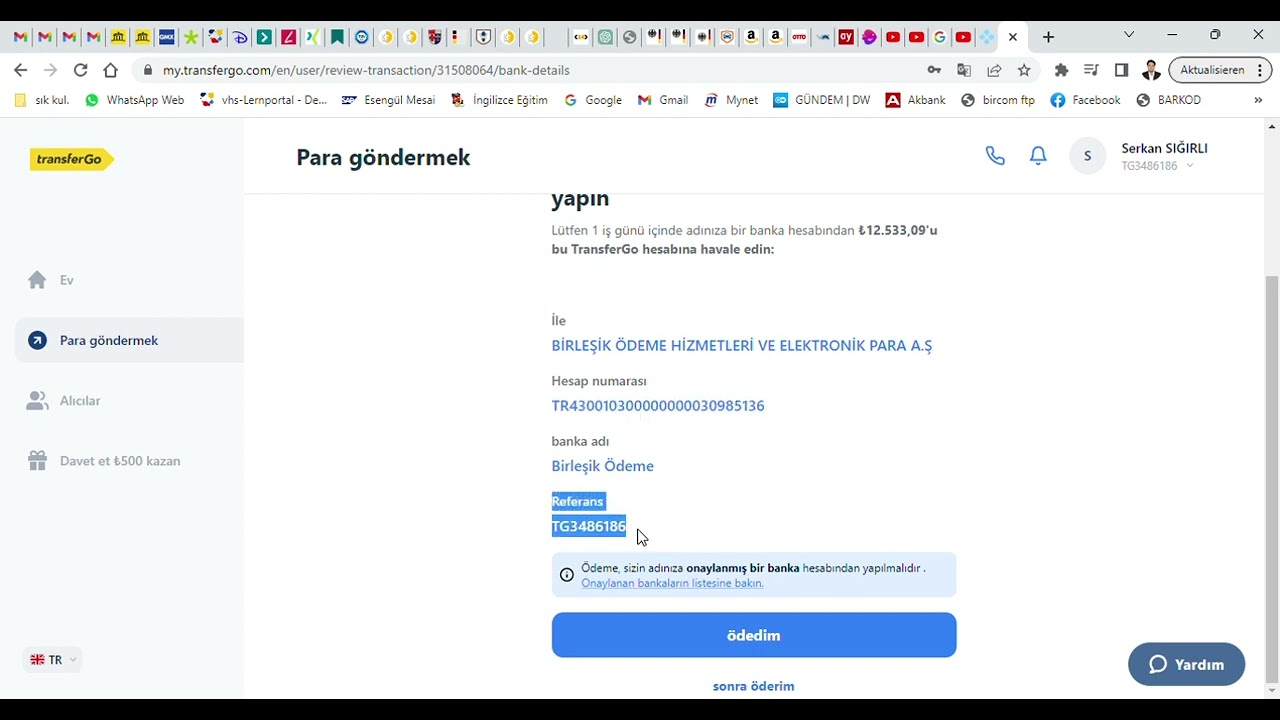Open the Akbank bookmark
1280x720 pixels.
[916, 100]
